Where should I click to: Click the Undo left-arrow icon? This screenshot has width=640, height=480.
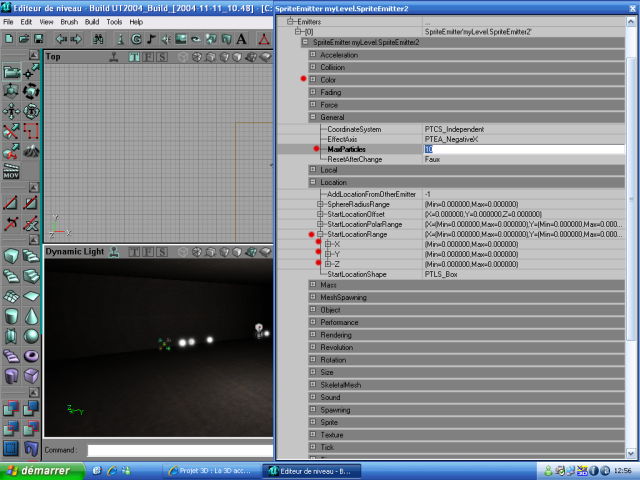[x=61, y=39]
